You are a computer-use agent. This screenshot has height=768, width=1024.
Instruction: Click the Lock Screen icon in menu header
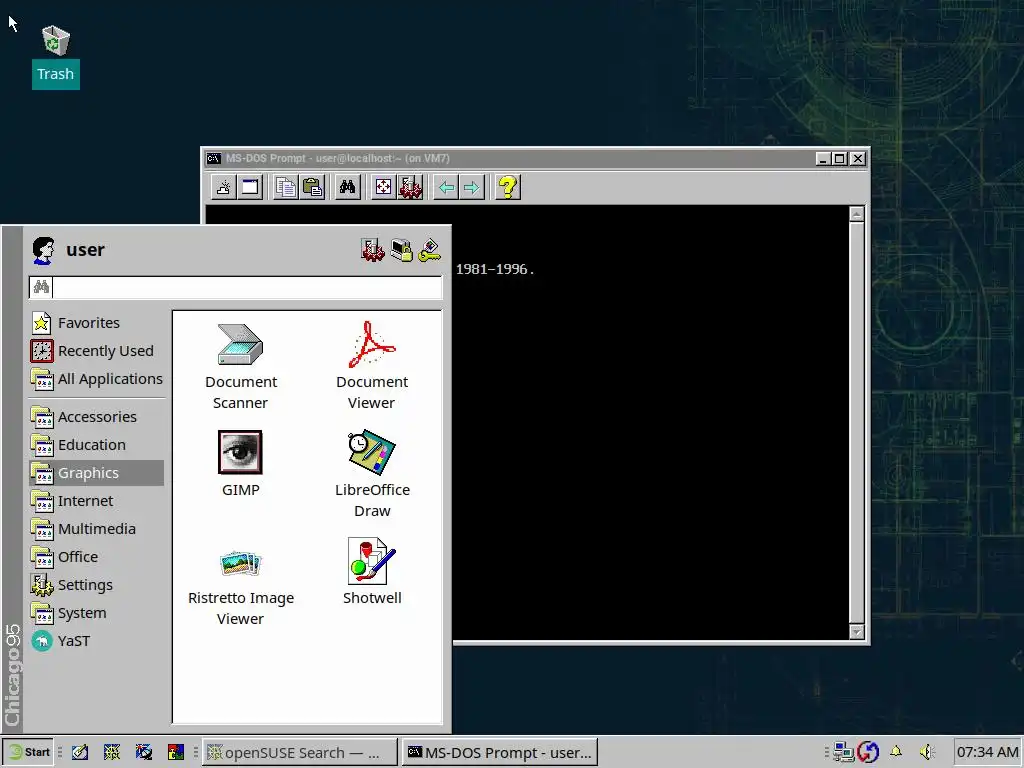click(402, 250)
